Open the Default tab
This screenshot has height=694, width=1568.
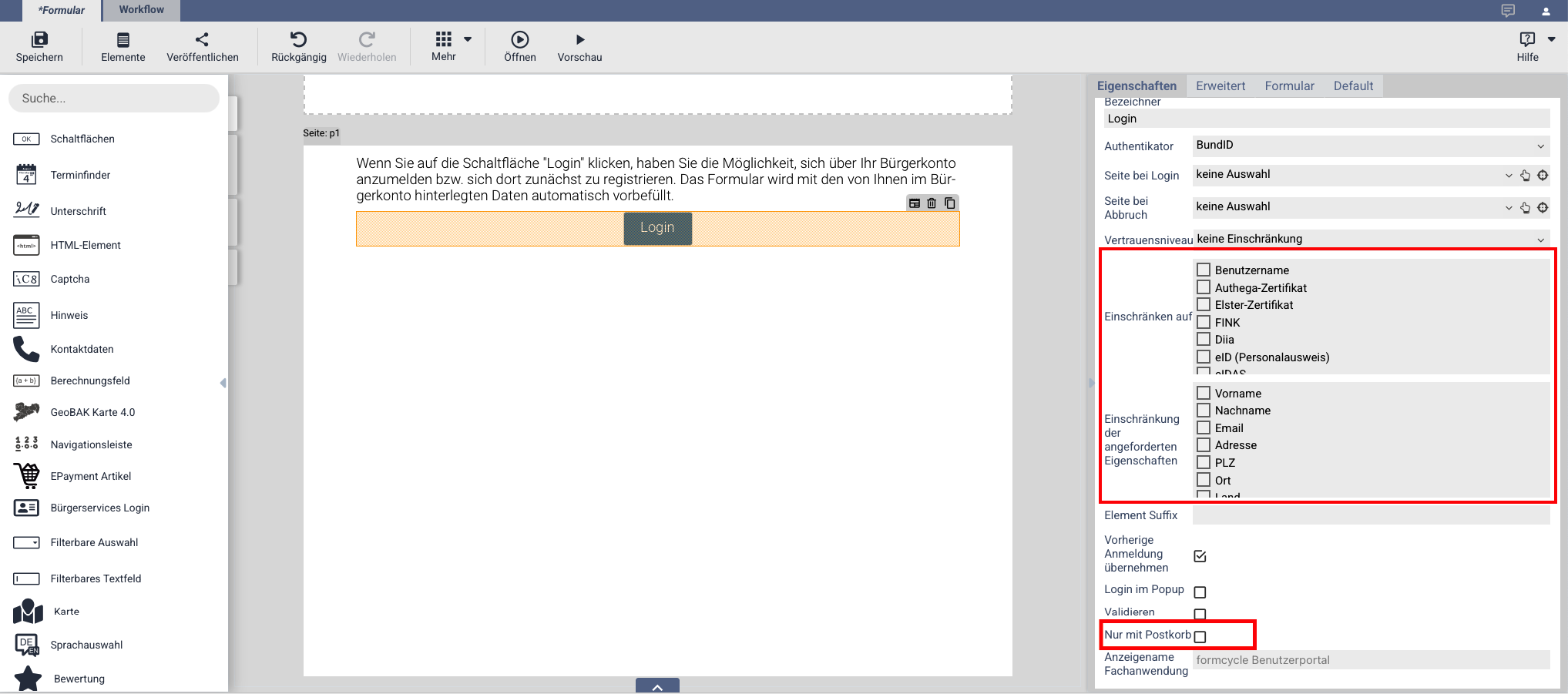pos(1353,86)
